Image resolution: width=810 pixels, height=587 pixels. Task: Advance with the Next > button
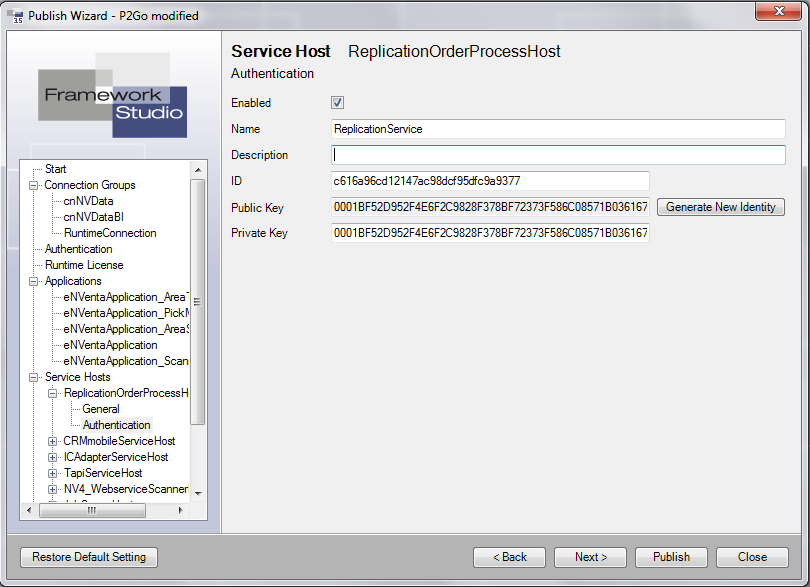[590, 557]
